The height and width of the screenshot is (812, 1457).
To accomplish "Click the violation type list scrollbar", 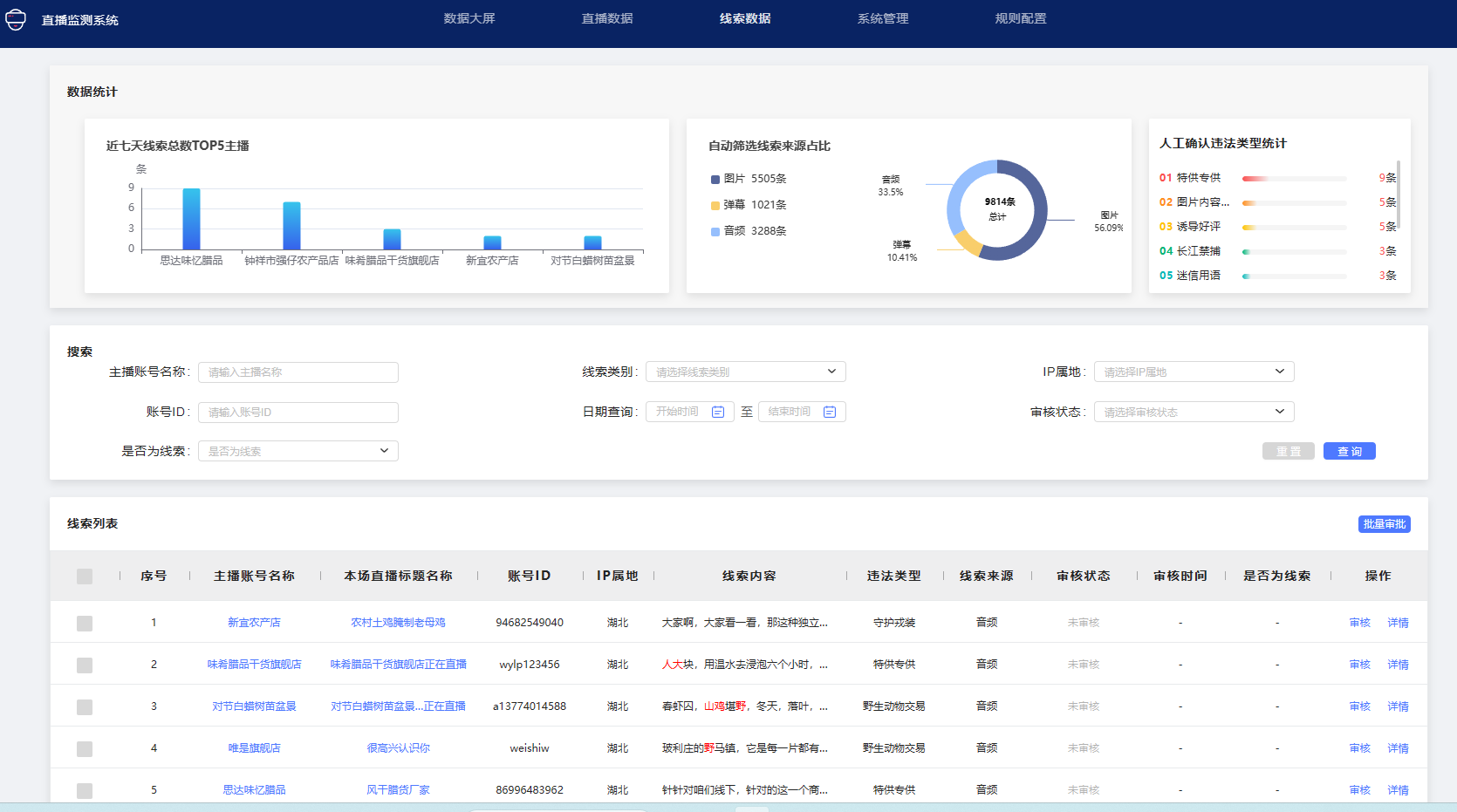I will pos(1399,195).
